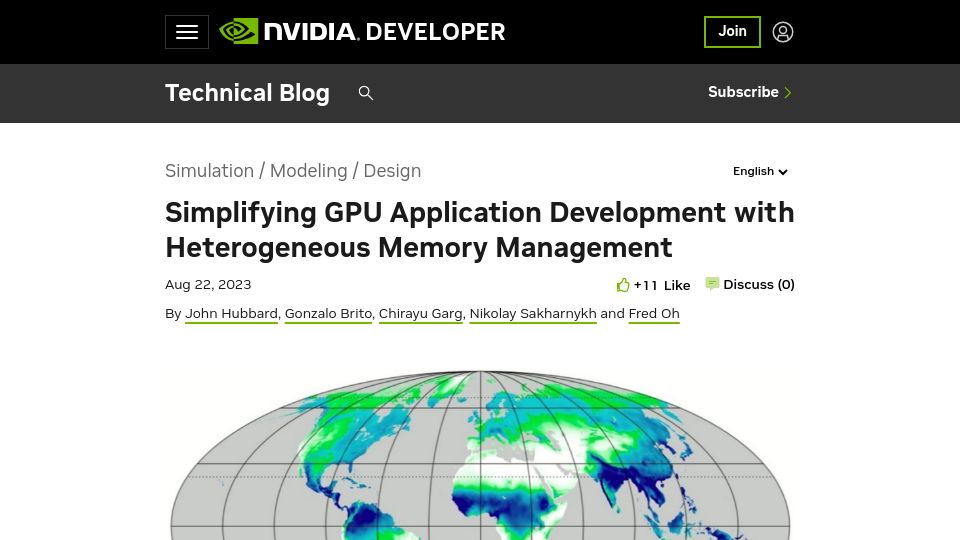
Task: Open author Gonzalo Brito's page
Action: (328, 313)
